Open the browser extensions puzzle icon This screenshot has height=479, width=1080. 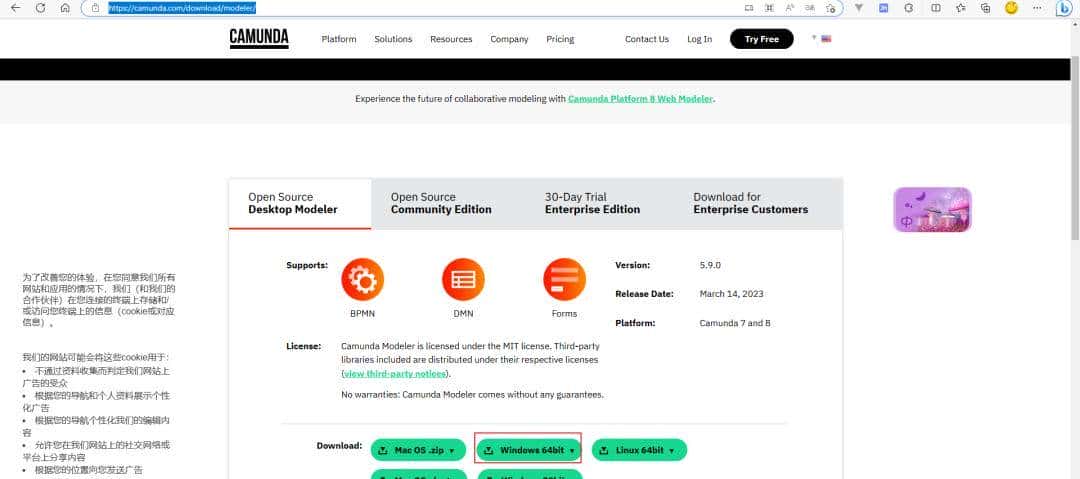pos(908,8)
